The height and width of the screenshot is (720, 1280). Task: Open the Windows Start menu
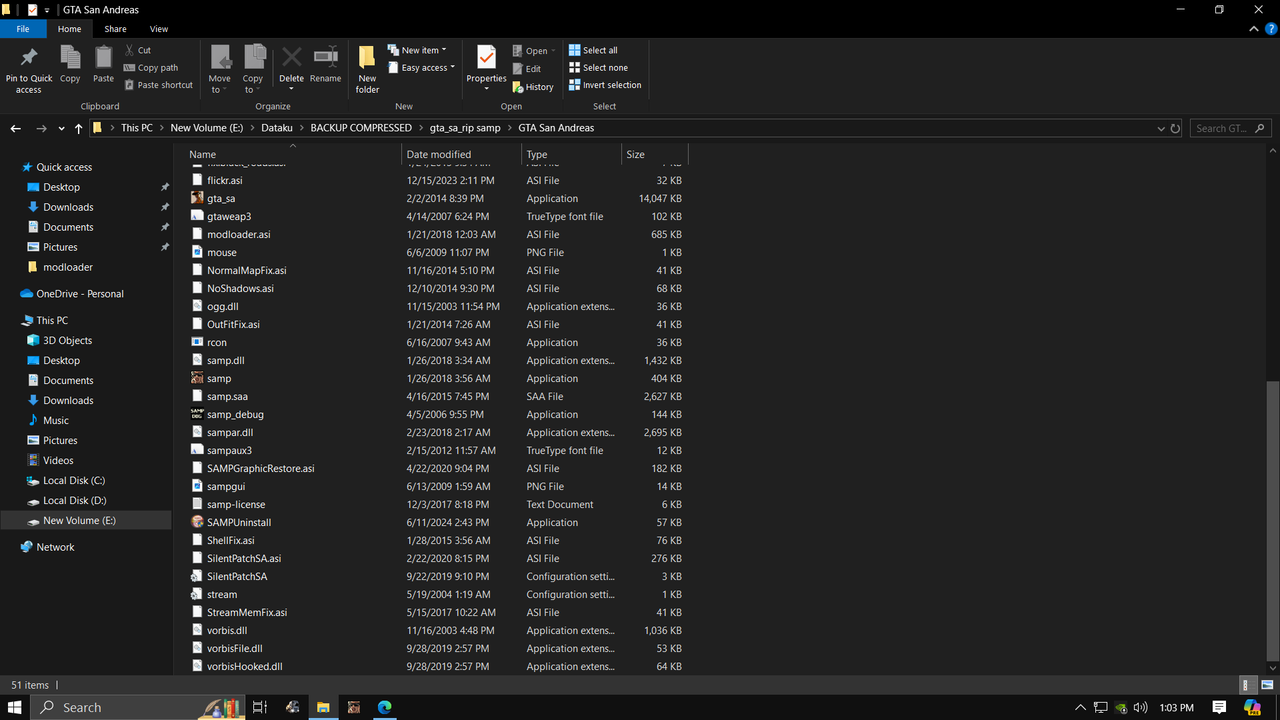click(x=16, y=707)
